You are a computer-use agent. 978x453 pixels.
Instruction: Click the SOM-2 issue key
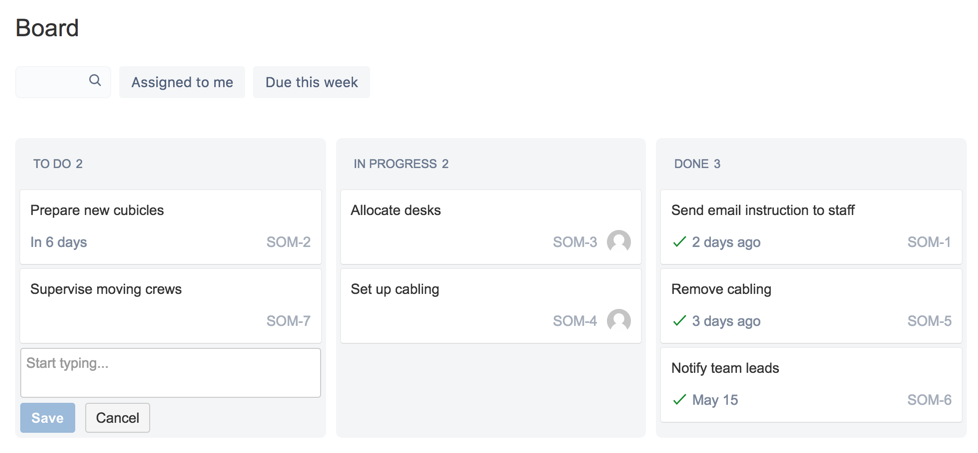288,242
